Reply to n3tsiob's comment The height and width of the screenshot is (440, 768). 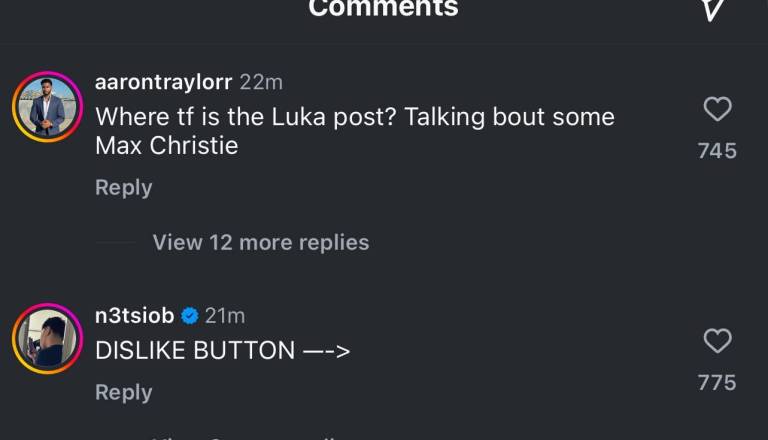[x=123, y=393]
